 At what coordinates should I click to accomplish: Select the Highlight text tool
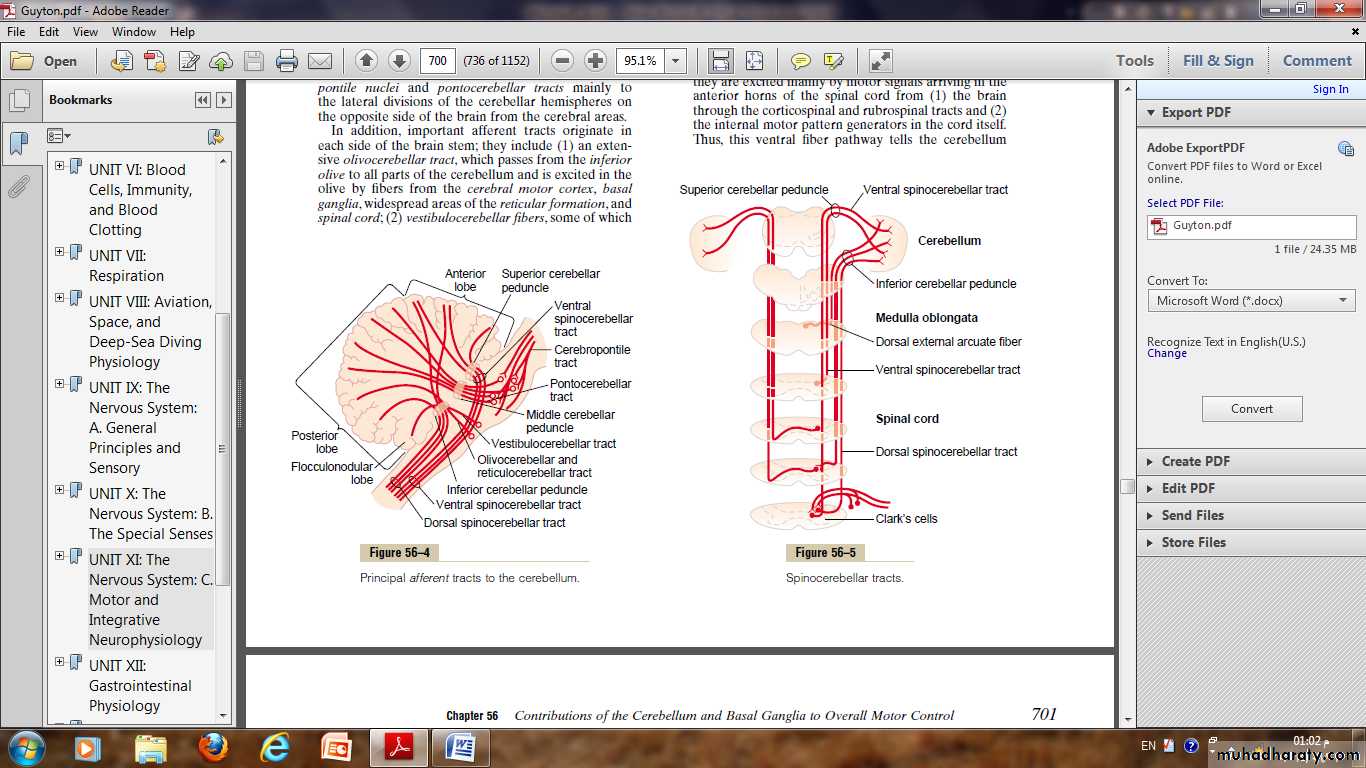coord(833,61)
